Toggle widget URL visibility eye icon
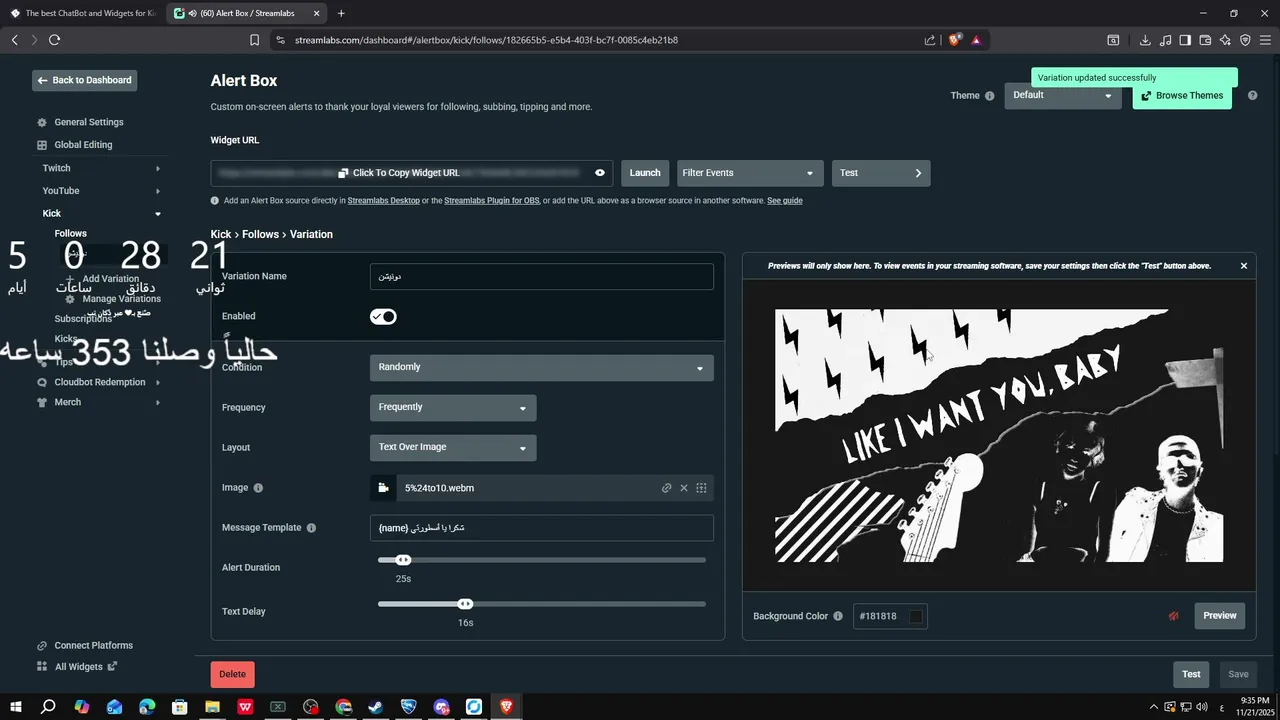1280x720 pixels. (x=600, y=173)
